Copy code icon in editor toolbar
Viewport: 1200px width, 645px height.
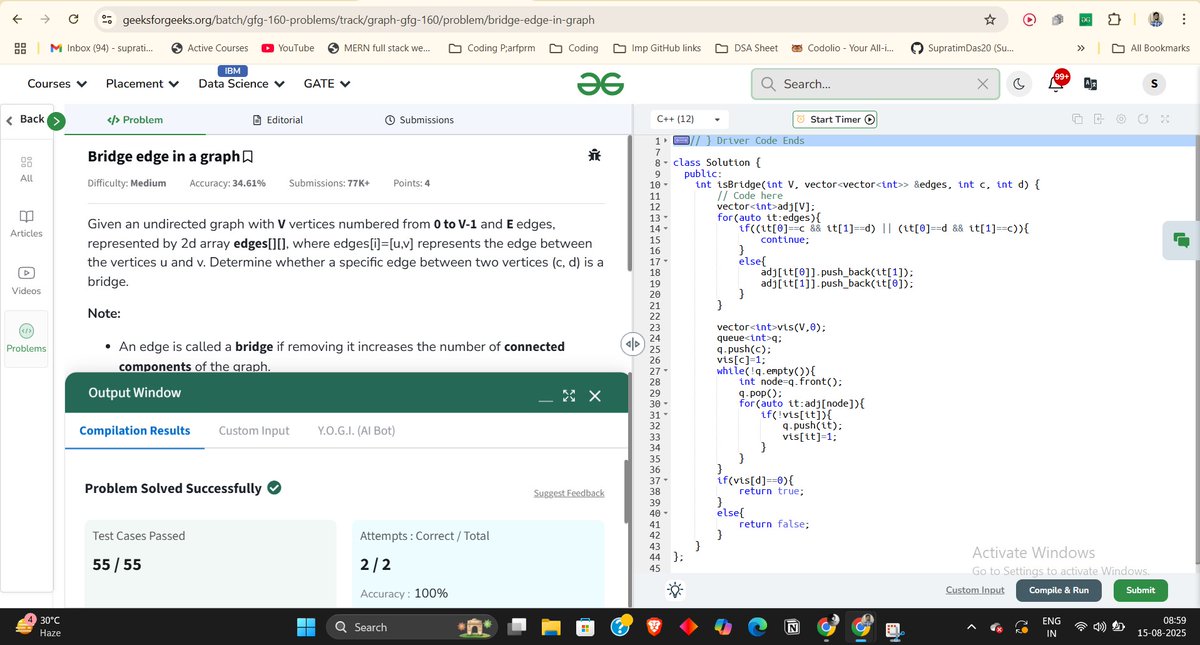pos(1077,119)
